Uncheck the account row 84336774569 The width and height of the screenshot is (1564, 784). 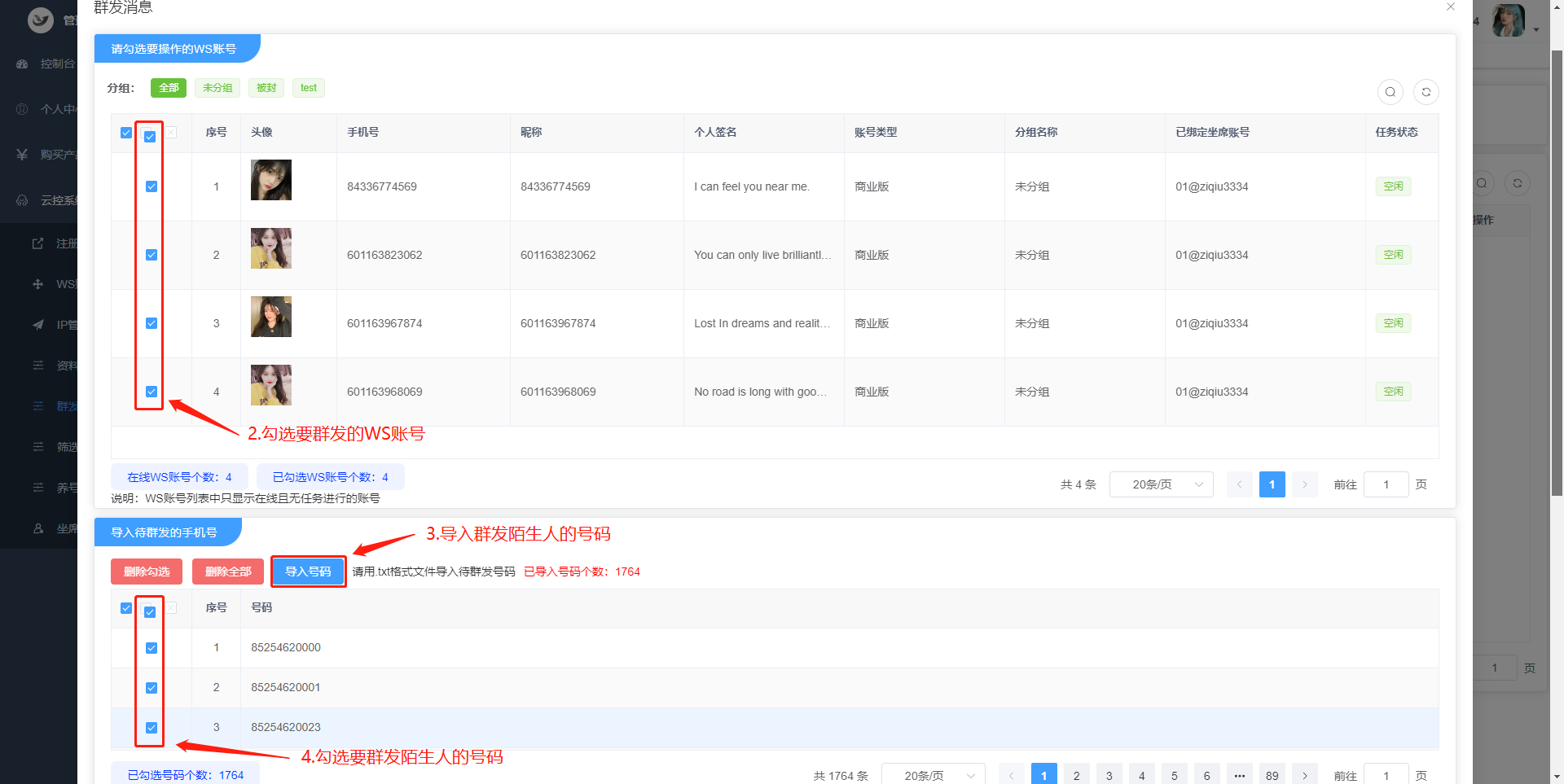coord(152,186)
